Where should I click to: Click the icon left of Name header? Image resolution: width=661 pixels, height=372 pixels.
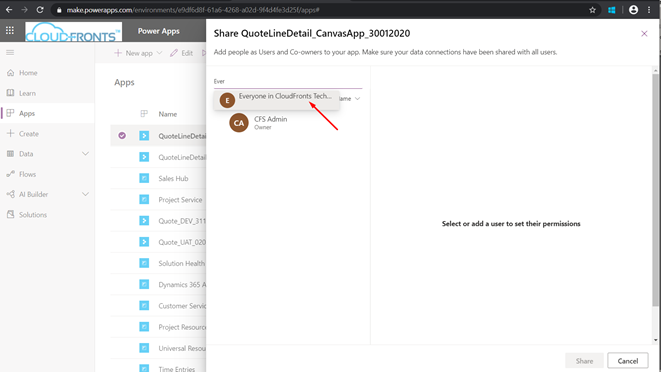144,114
